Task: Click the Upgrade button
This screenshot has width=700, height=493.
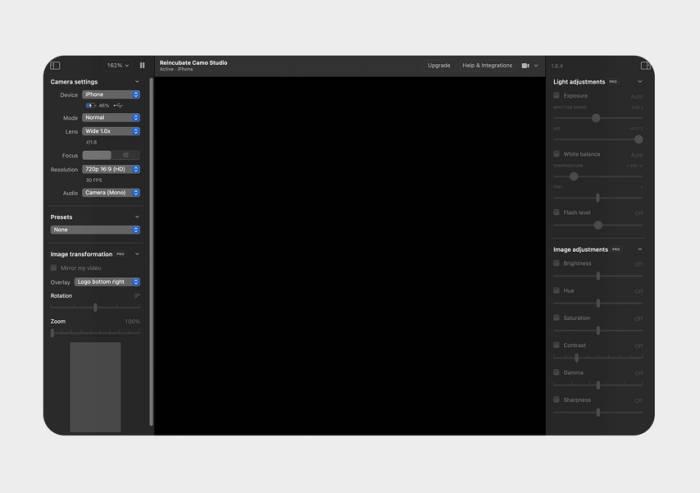Action: click(x=439, y=65)
